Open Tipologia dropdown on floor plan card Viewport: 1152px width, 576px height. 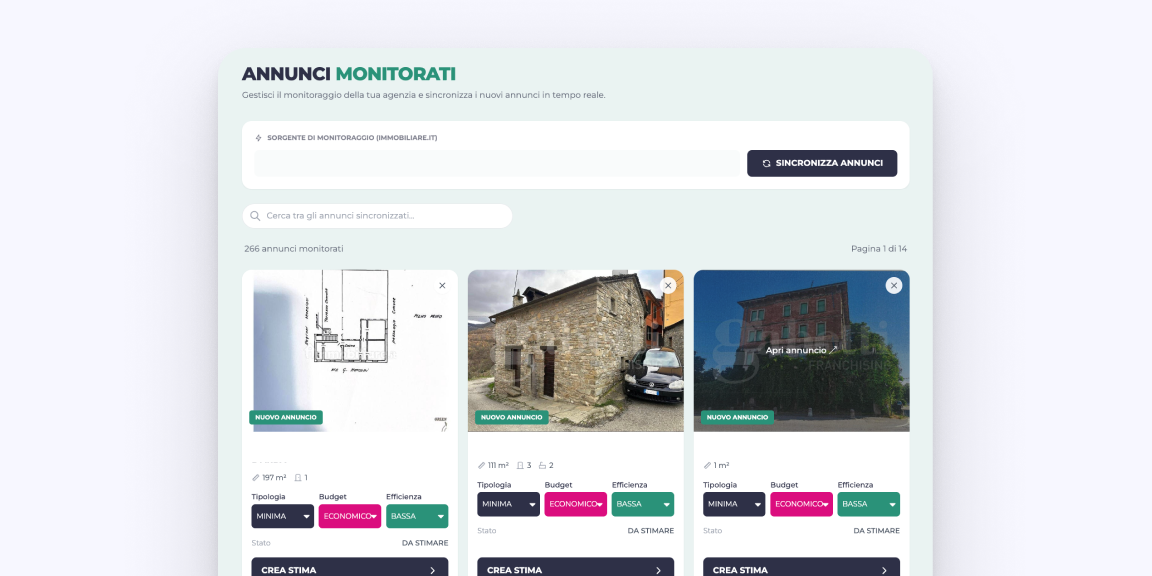tap(282, 516)
